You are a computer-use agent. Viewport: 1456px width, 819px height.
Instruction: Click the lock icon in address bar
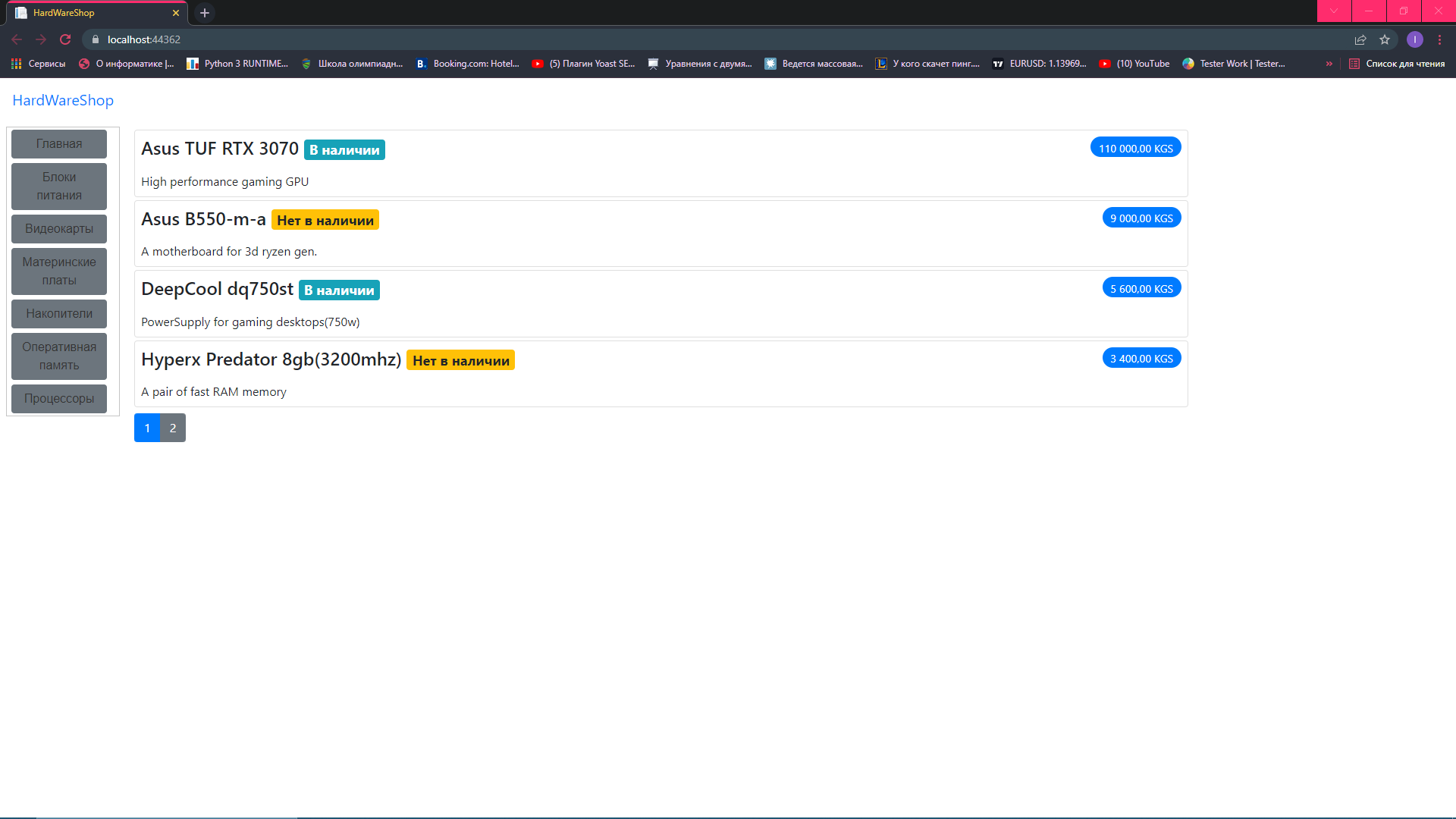(96, 39)
